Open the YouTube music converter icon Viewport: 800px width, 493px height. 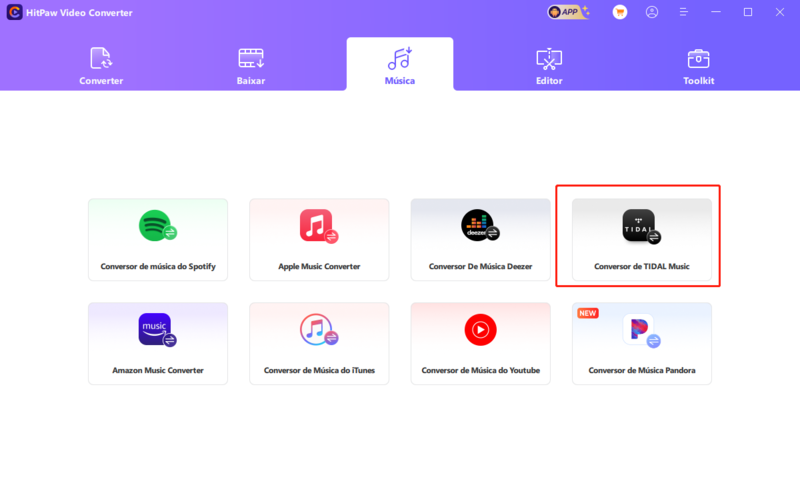(x=480, y=330)
